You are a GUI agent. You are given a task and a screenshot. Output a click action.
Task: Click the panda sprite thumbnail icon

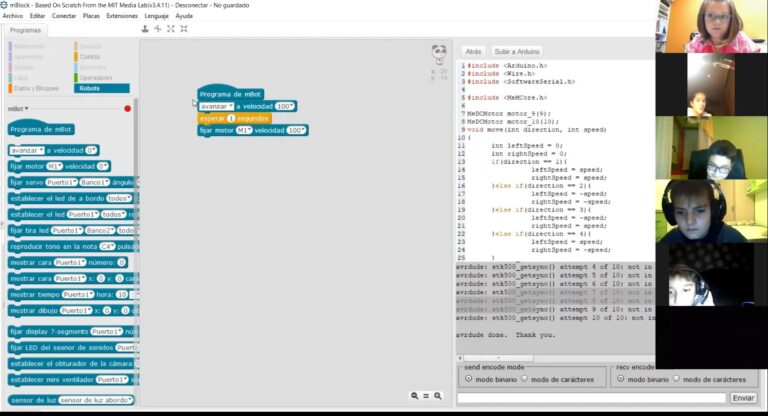[x=438, y=54]
